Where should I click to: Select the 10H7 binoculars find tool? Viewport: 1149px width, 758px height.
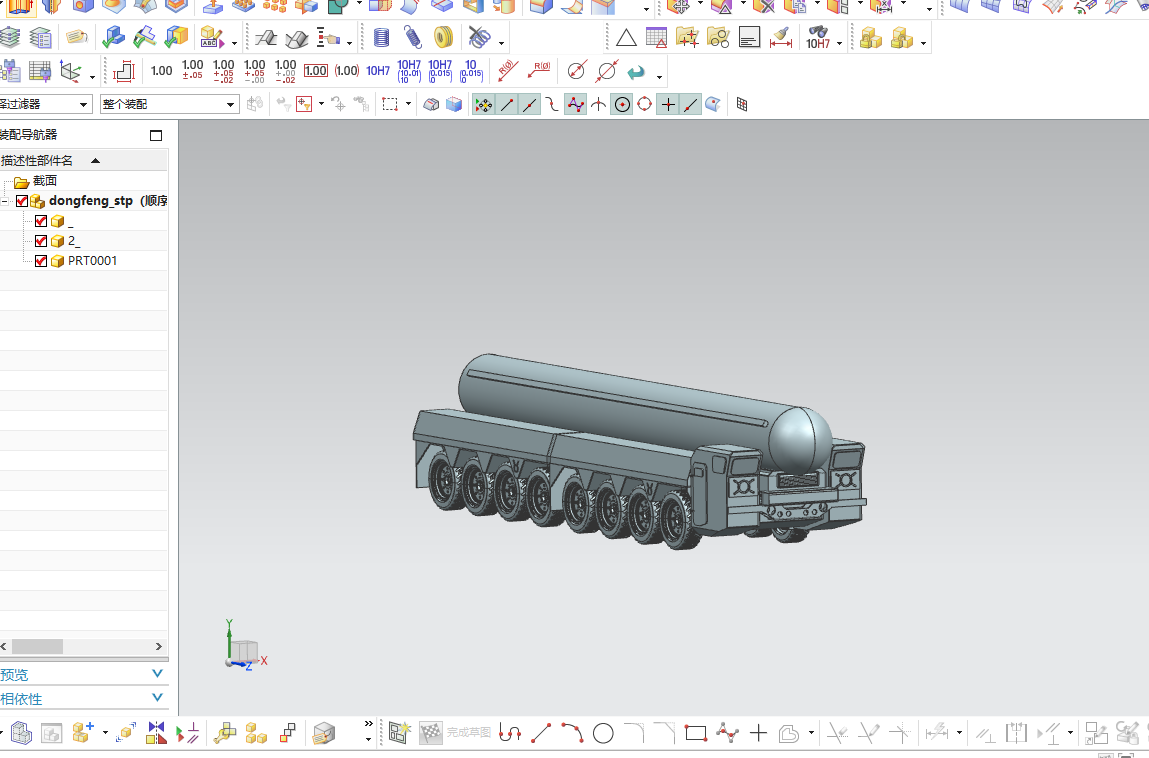pyautogui.click(x=818, y=39)
